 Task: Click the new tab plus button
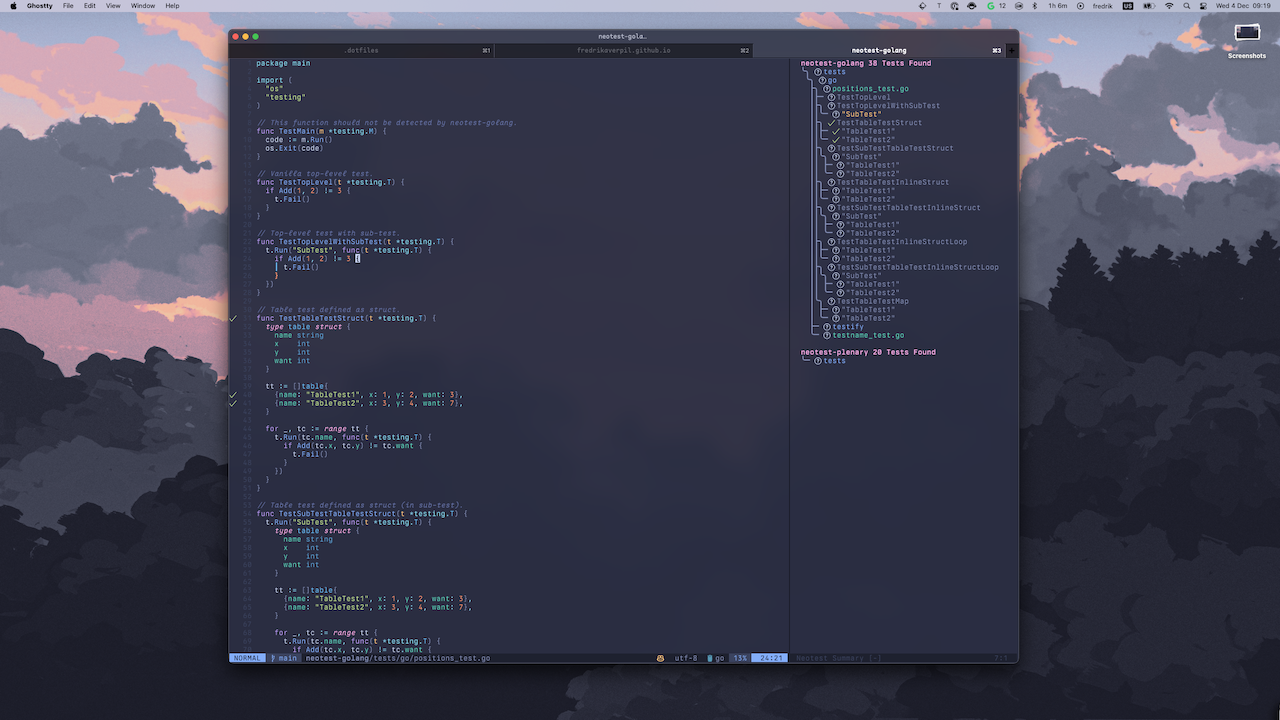[1012, 50]
